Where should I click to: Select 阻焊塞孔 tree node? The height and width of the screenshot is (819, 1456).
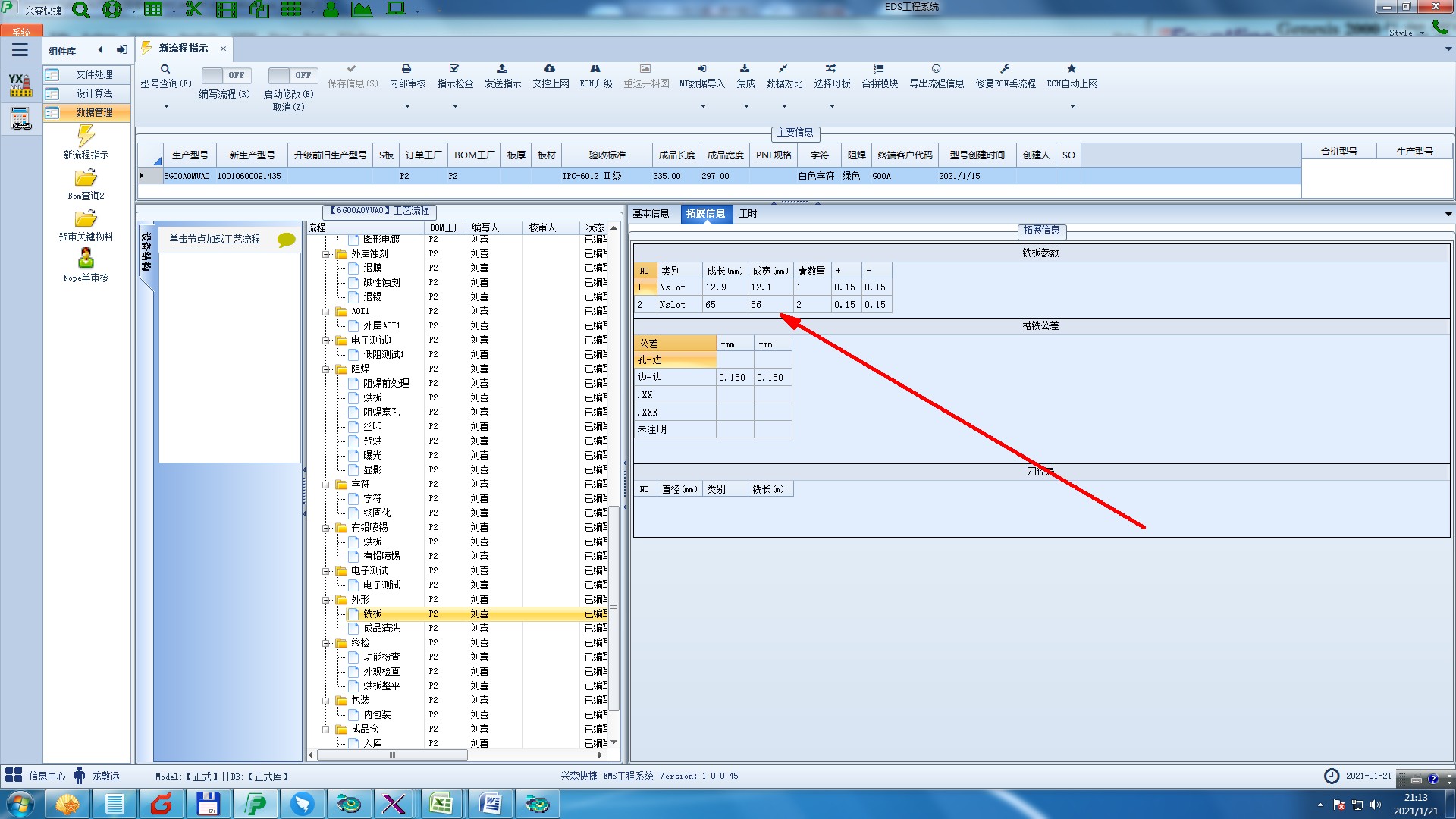coord(381,413)
